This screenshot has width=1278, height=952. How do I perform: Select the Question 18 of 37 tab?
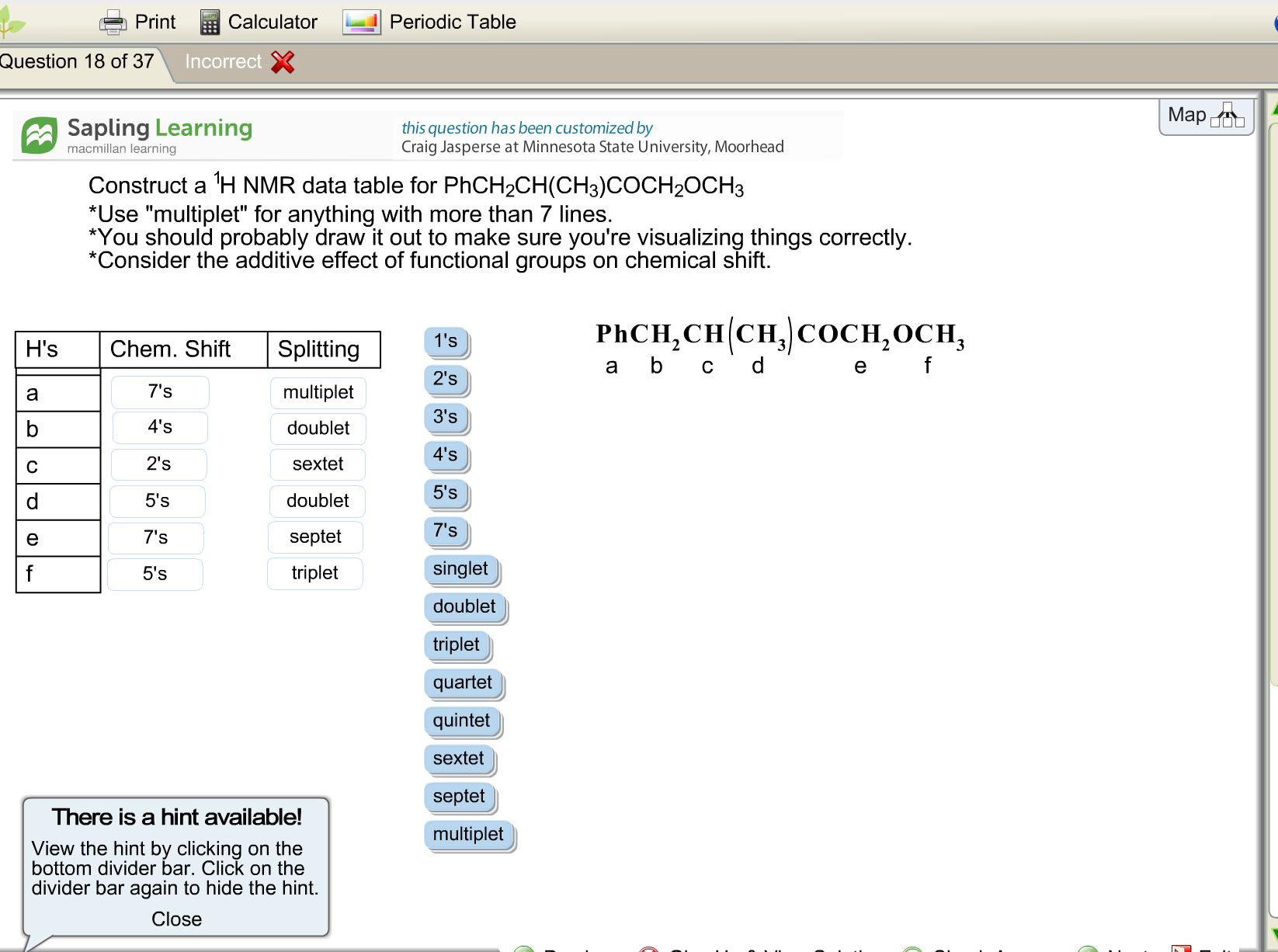click(x=78, y=61)
